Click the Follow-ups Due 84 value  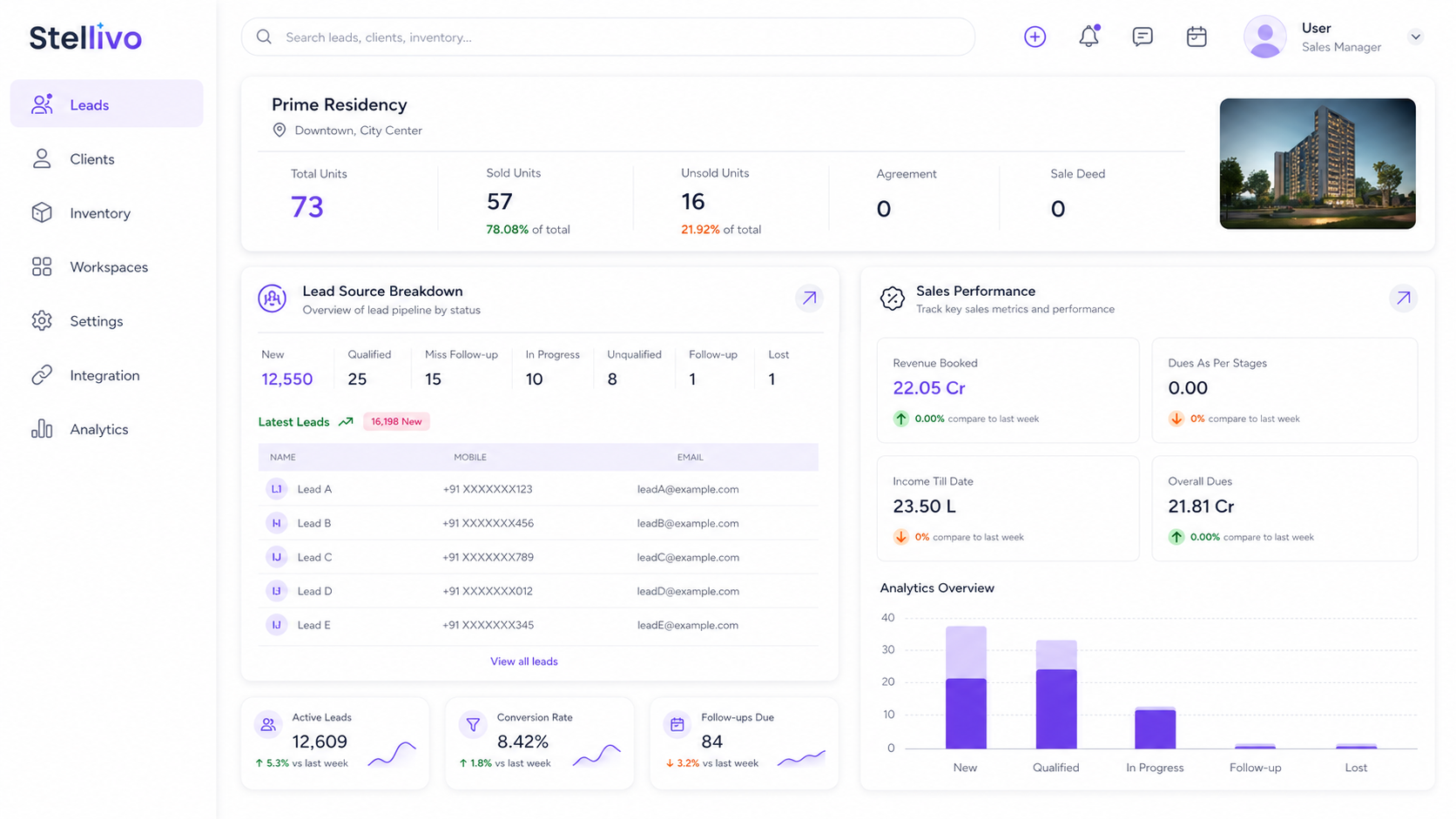tap(712, 742)
